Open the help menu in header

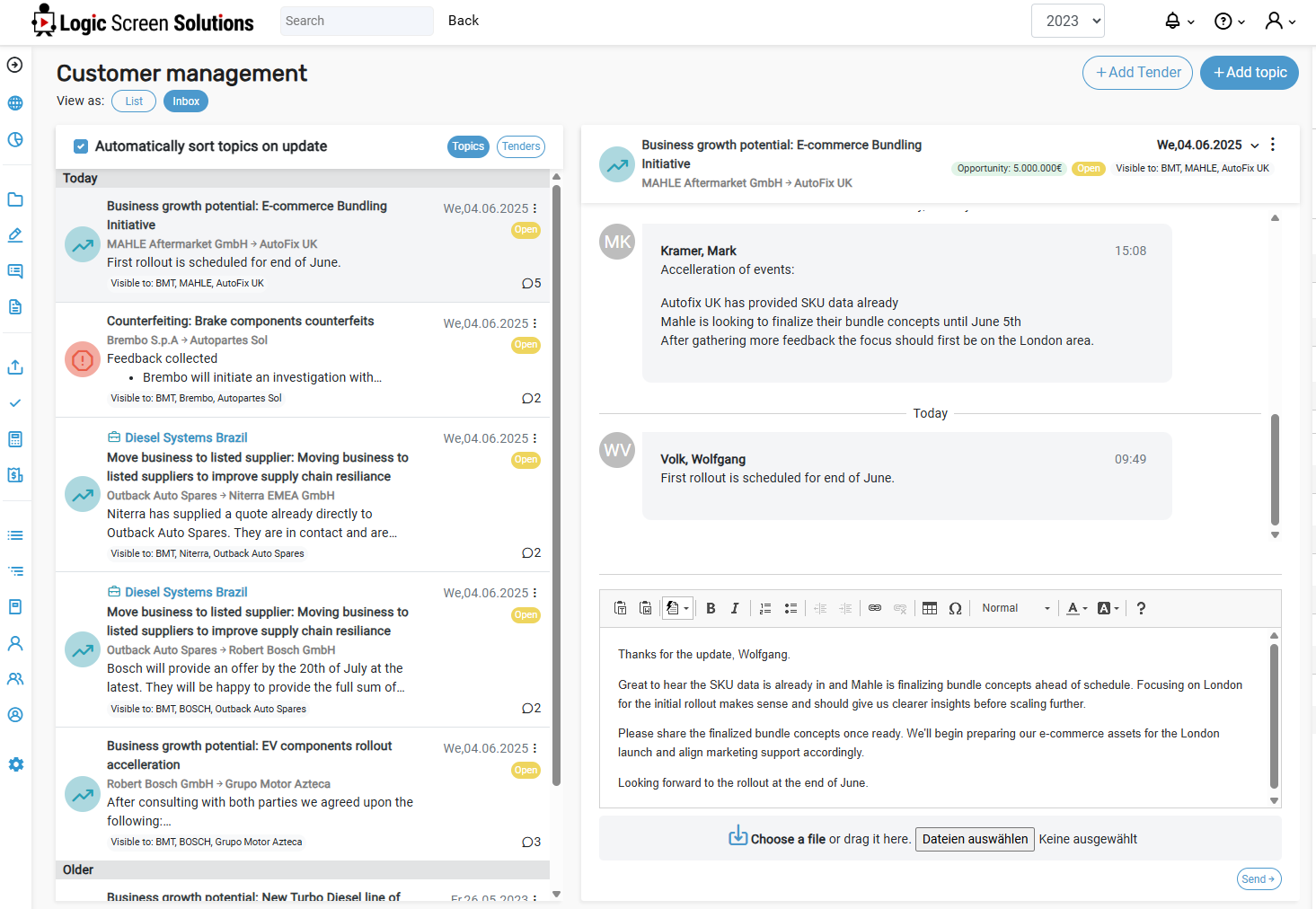1230,21
